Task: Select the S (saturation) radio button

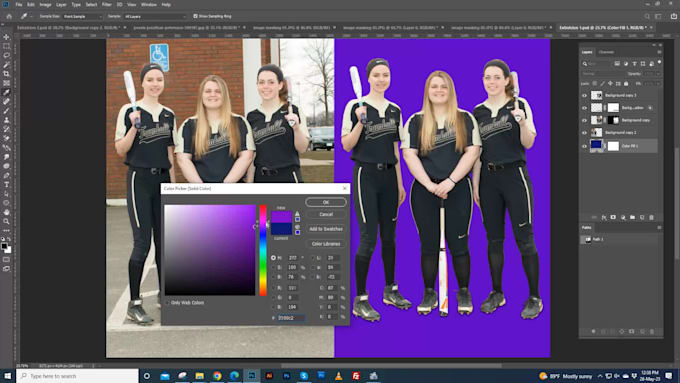Action: point(273,267)
